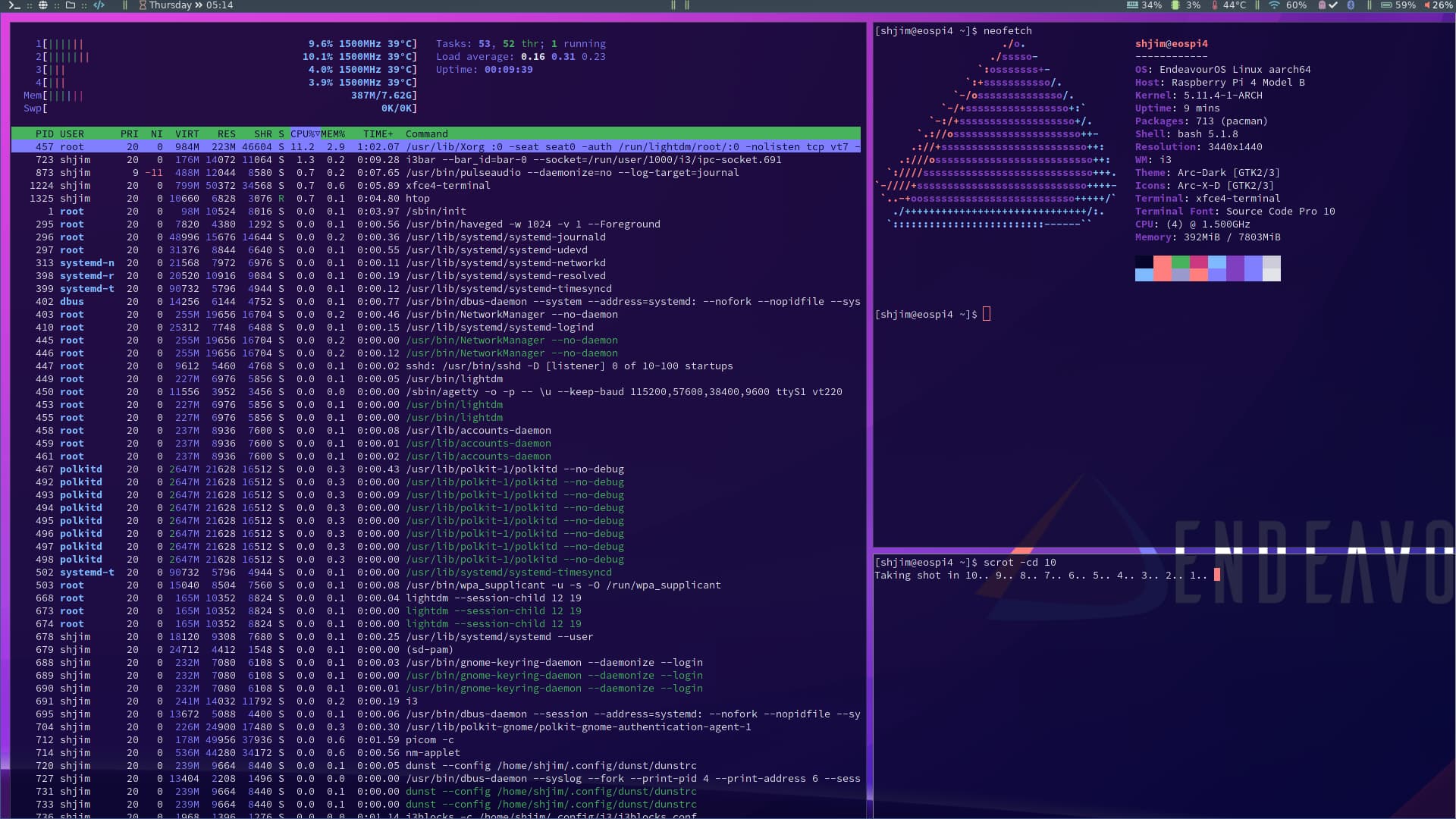Switch to the code workspace icon
This screenshot has height=819, width=1456.
click(99, 5)
